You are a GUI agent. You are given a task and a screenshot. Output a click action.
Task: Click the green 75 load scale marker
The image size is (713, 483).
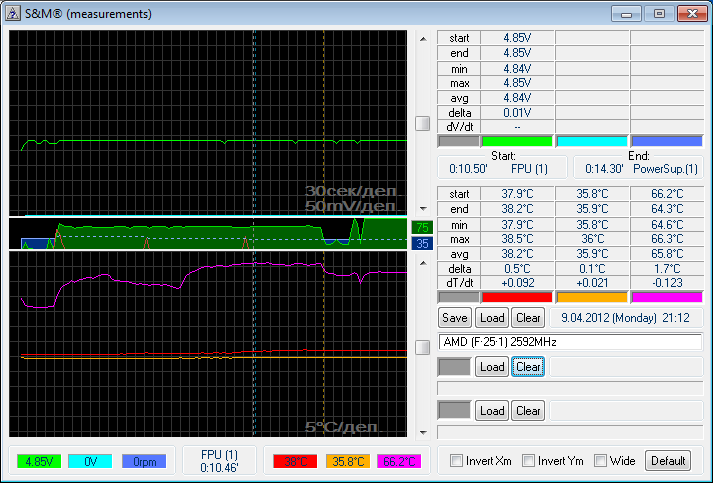(x=422, y=227)
